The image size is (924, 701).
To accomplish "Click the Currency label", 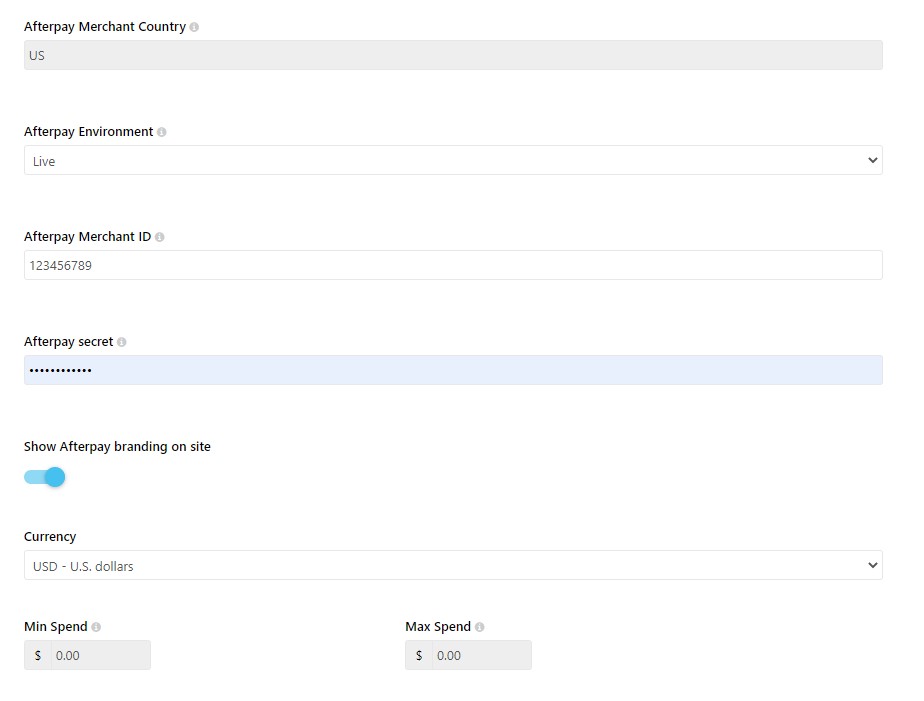I will pyautogui.click(x=50, y=537).
